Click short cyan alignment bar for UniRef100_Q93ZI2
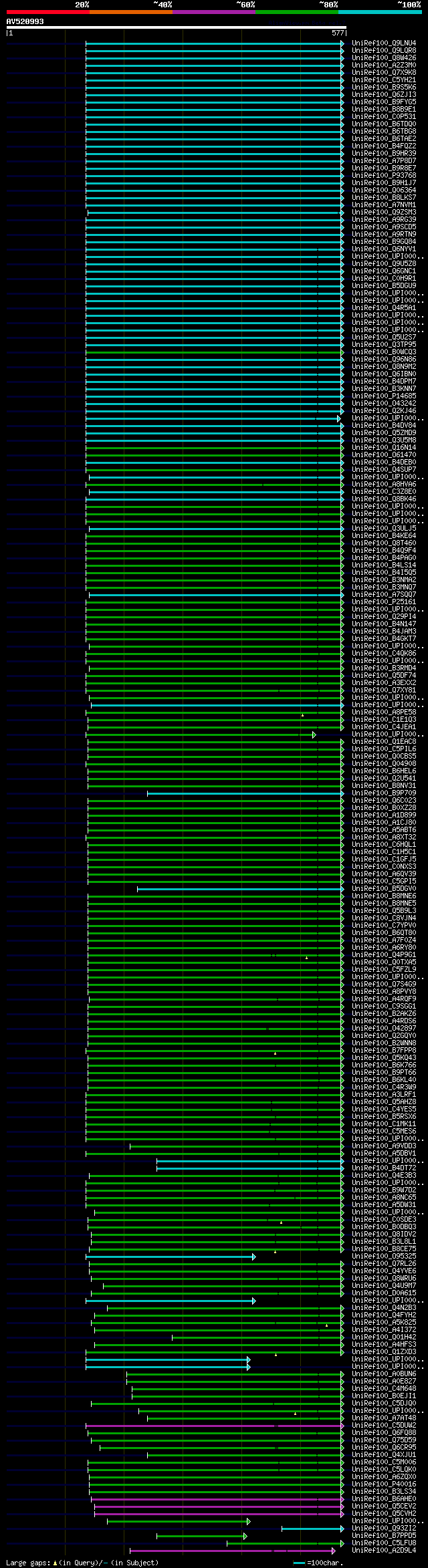Viewport: 428px width, 1568px height. click(312, 1529)
